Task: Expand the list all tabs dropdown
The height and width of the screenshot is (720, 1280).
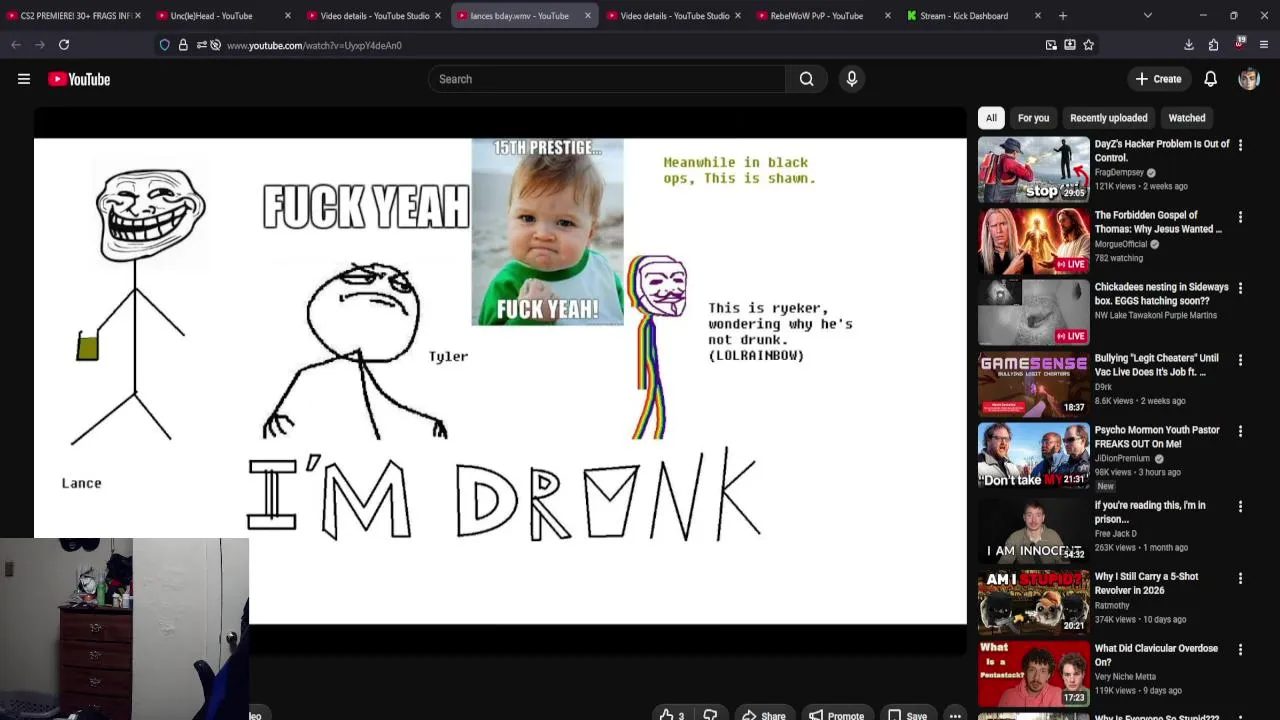Action: point(1147,16)
